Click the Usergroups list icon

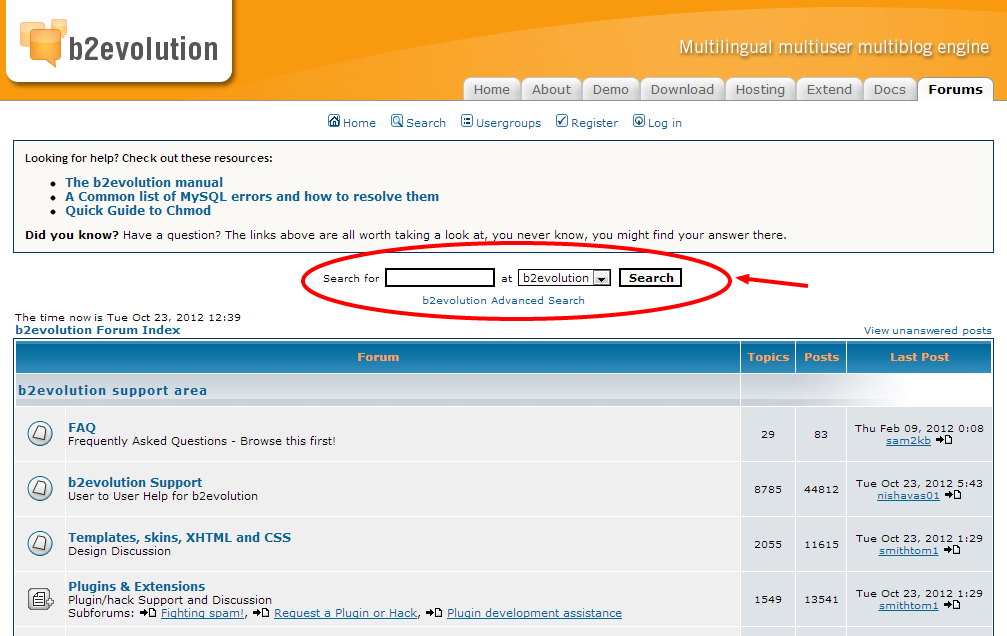click(x=467, y=121)
